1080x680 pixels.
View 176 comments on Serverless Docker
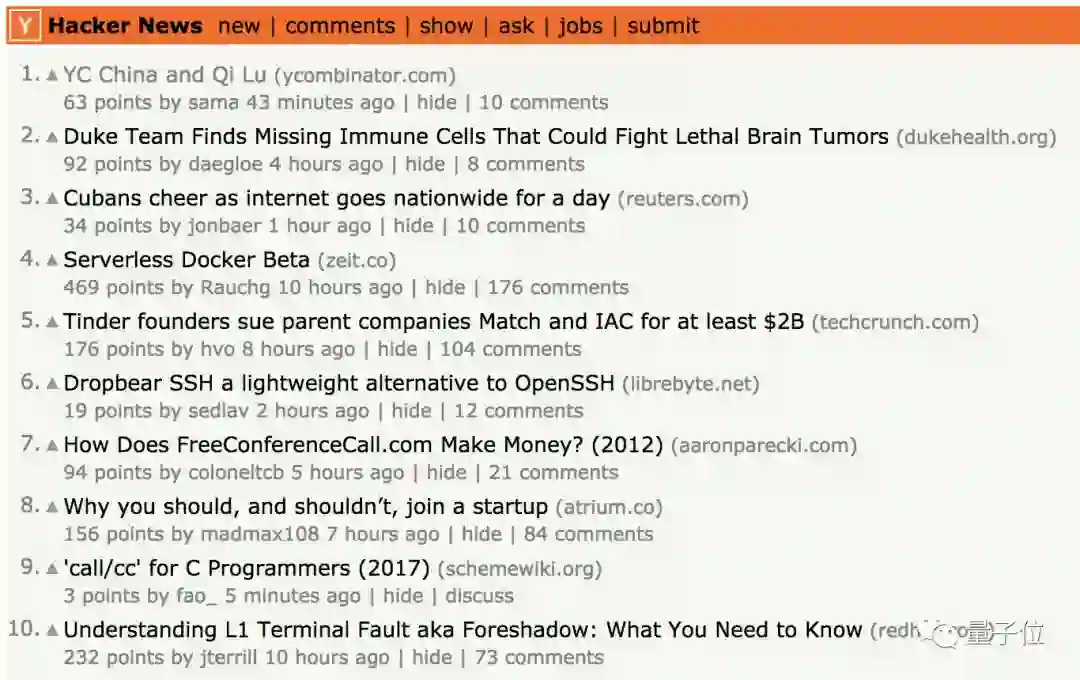pos(558,287)
